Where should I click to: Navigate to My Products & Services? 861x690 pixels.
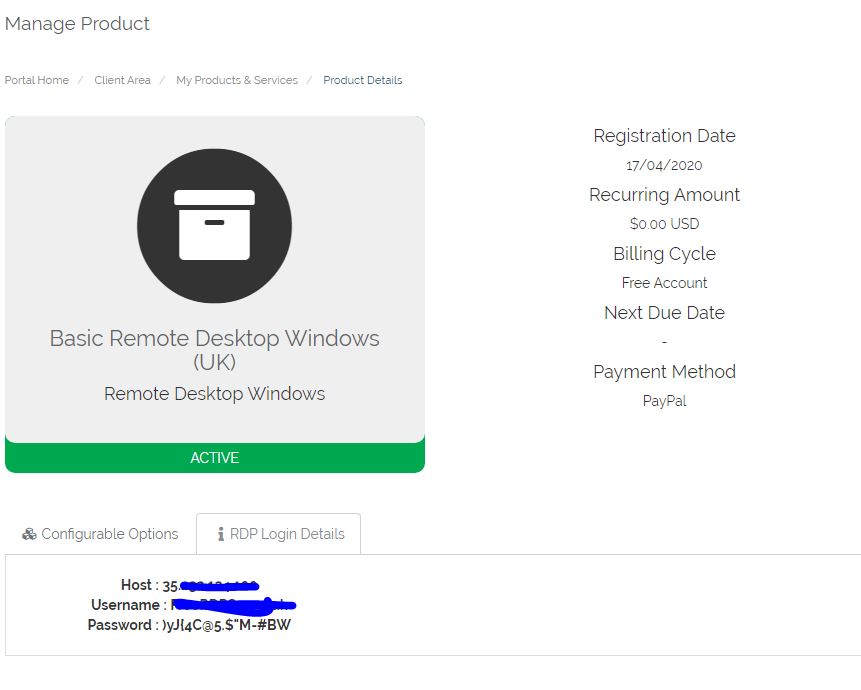pyautogui.click(x=237, y=80)
